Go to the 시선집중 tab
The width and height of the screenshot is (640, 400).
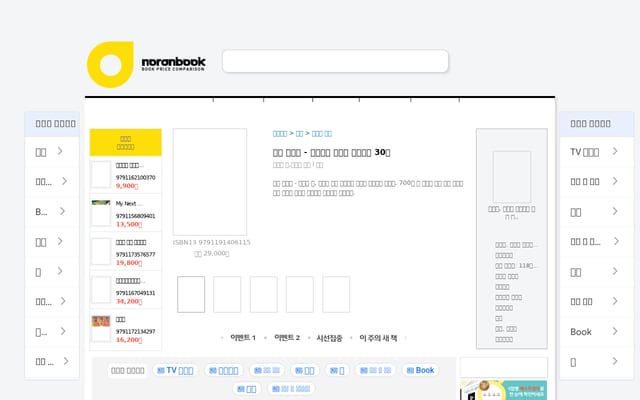pyautogui.click(x=329, y=338)
